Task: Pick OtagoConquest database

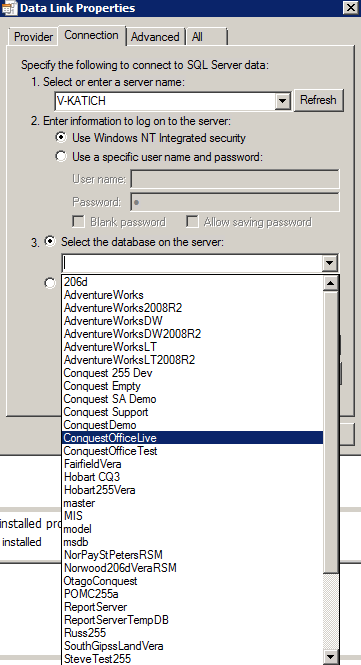Action: [193, 581]
